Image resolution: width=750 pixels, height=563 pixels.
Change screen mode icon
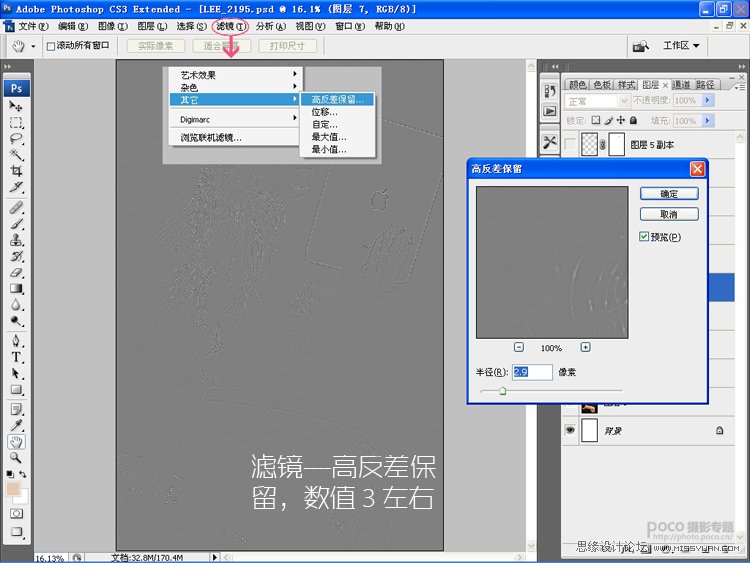coord(16,531)
